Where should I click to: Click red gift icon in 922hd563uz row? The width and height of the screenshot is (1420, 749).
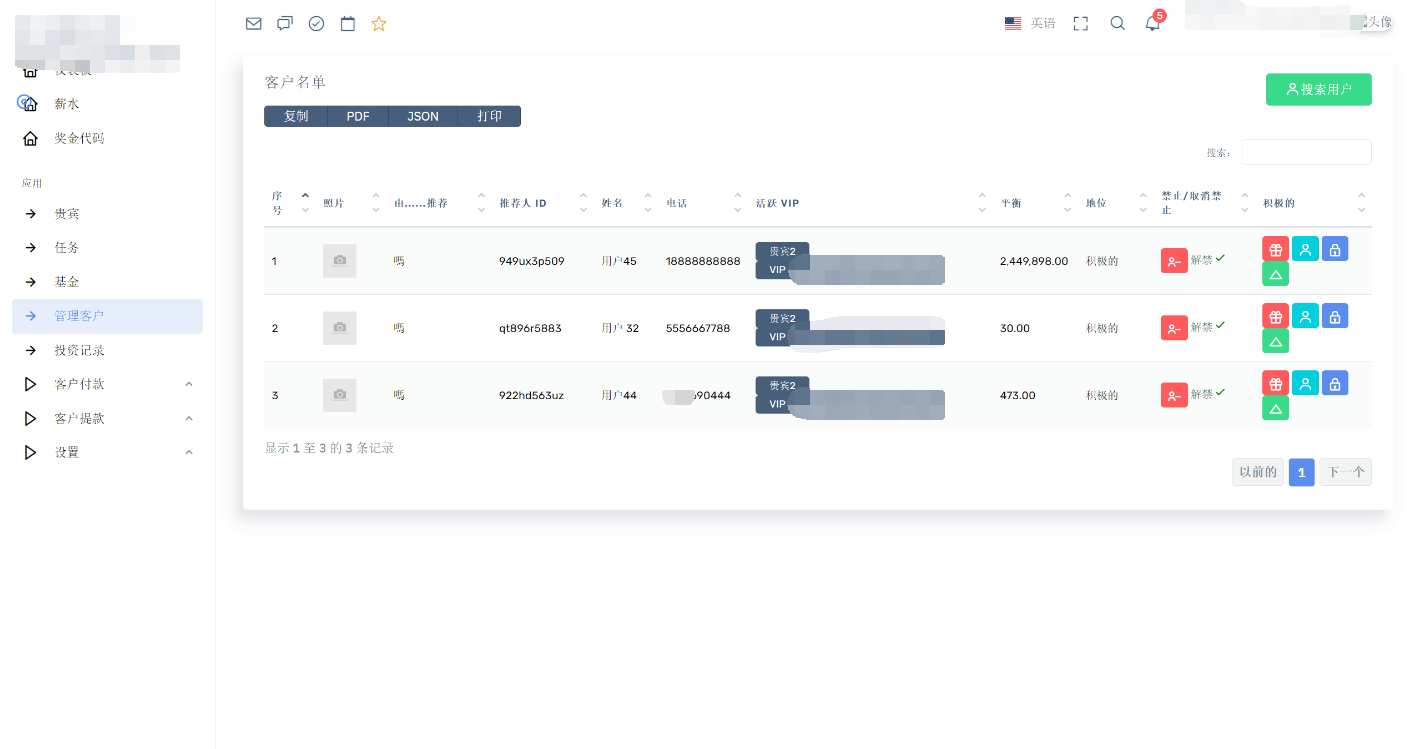click(x=1275, y=383)
